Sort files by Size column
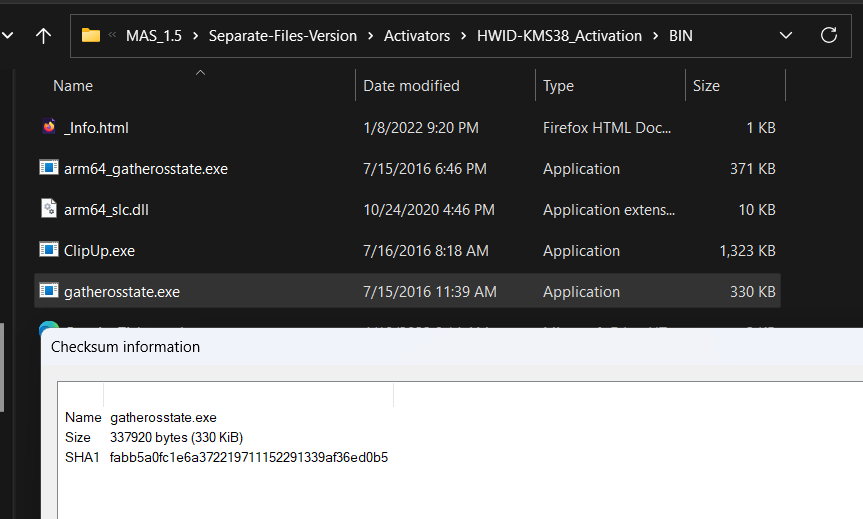The image size is (863, 519). pos(706,86)
